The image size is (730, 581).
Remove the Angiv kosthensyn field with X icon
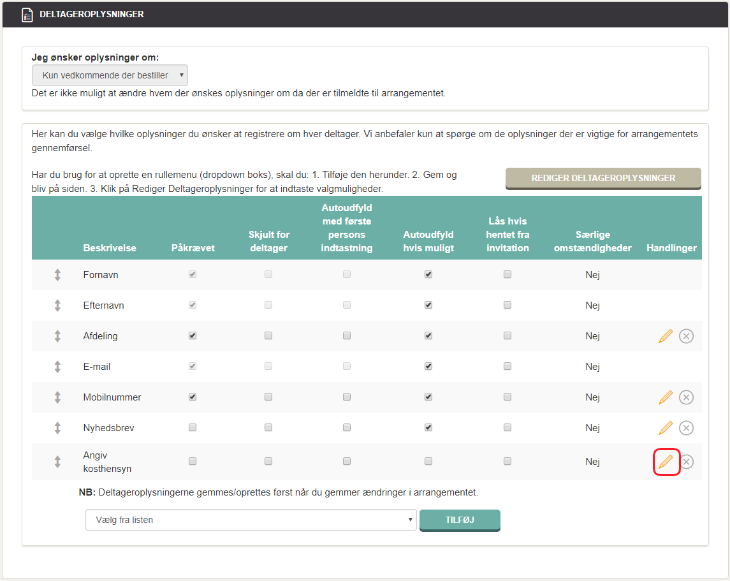(687, 461)
